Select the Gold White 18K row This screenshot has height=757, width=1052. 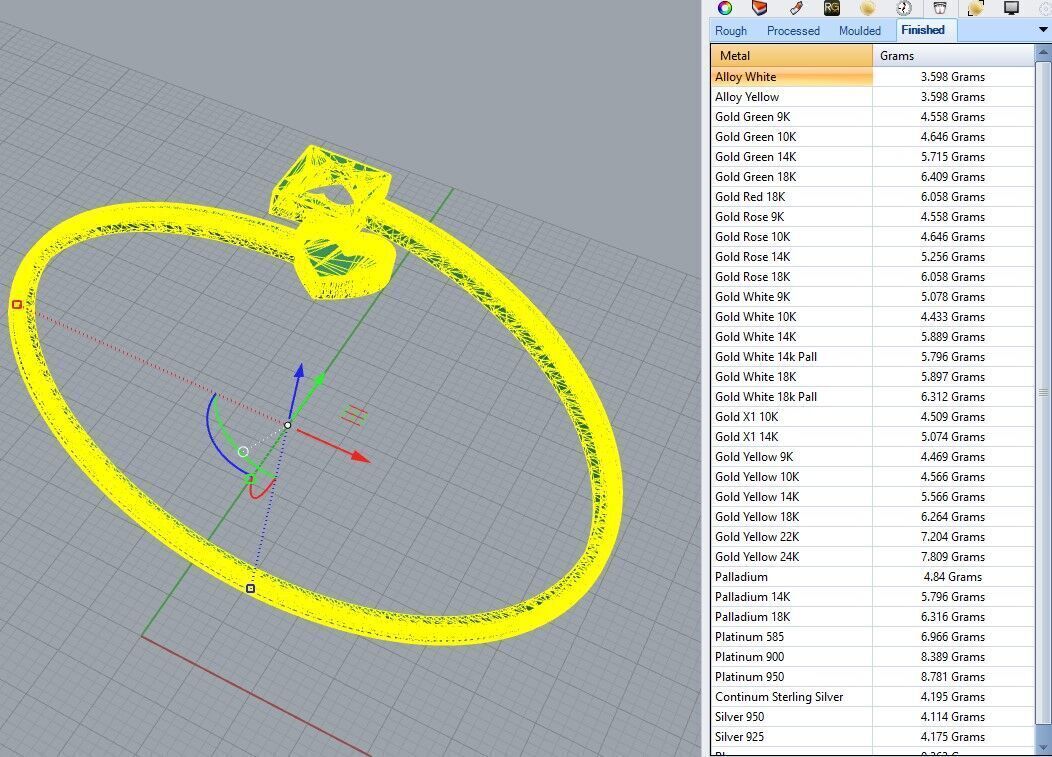click(873, 376)
